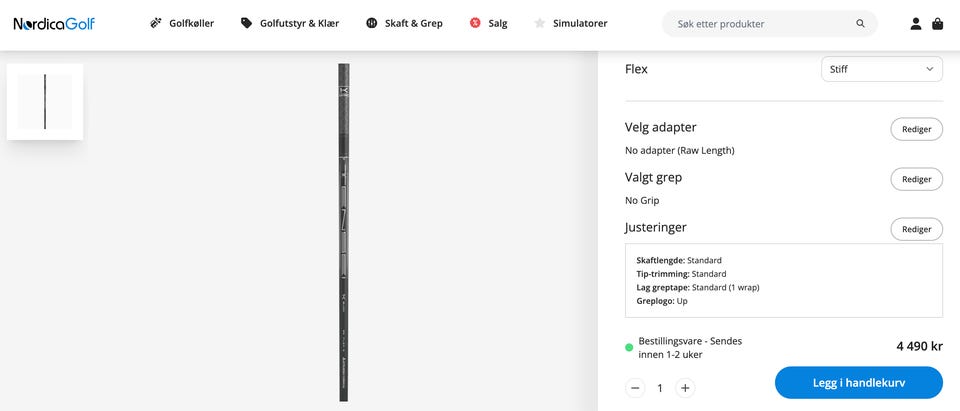Open the user account icon
This screenshot has height=411, width=960.
click(x=916, y=24)
